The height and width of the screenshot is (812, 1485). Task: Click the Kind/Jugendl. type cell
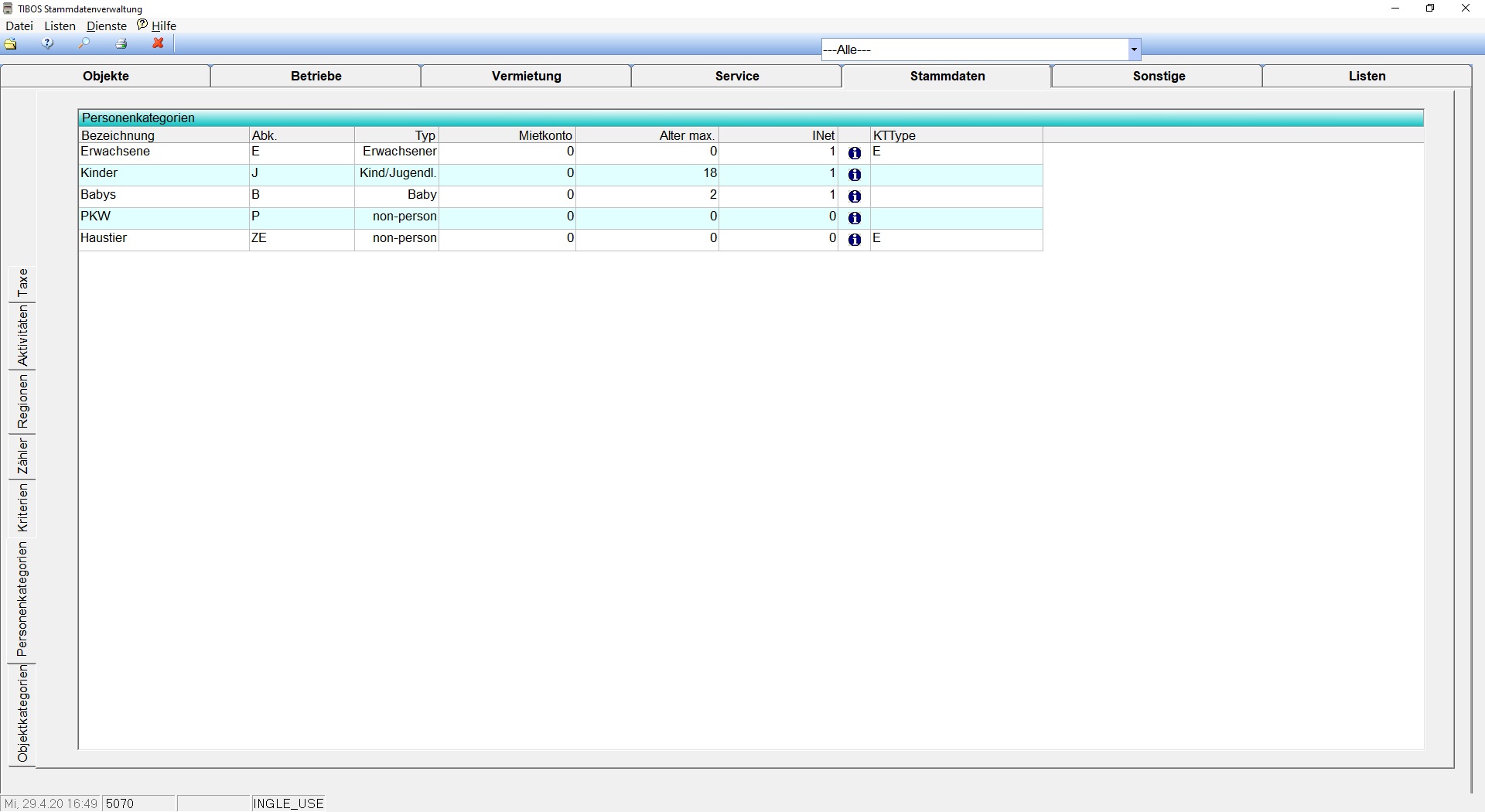click(397, 174)
